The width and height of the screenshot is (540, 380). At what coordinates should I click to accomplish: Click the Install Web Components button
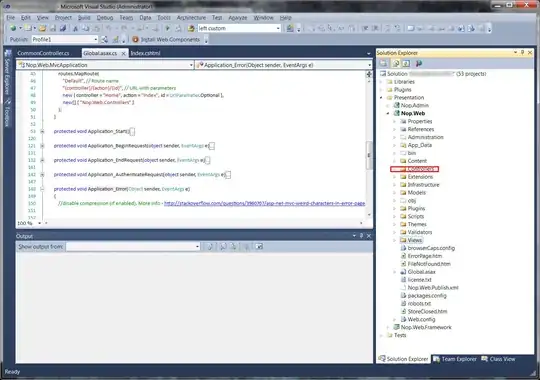pyautogui.click(x=166, y=39)
